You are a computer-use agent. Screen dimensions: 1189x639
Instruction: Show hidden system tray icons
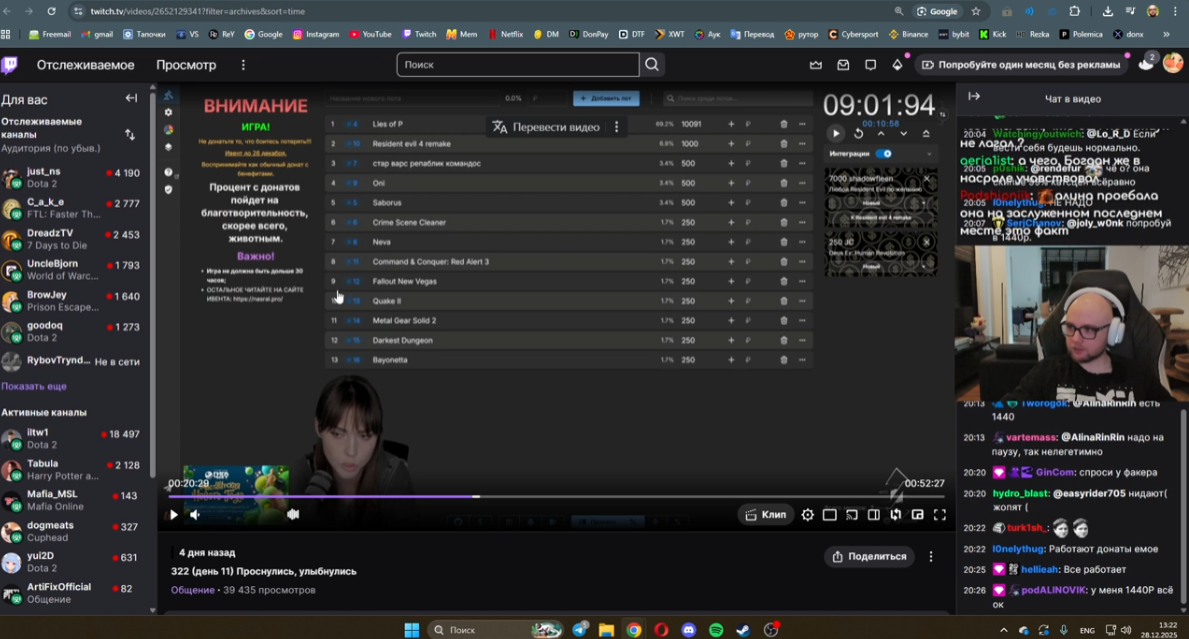(1003, 630)
